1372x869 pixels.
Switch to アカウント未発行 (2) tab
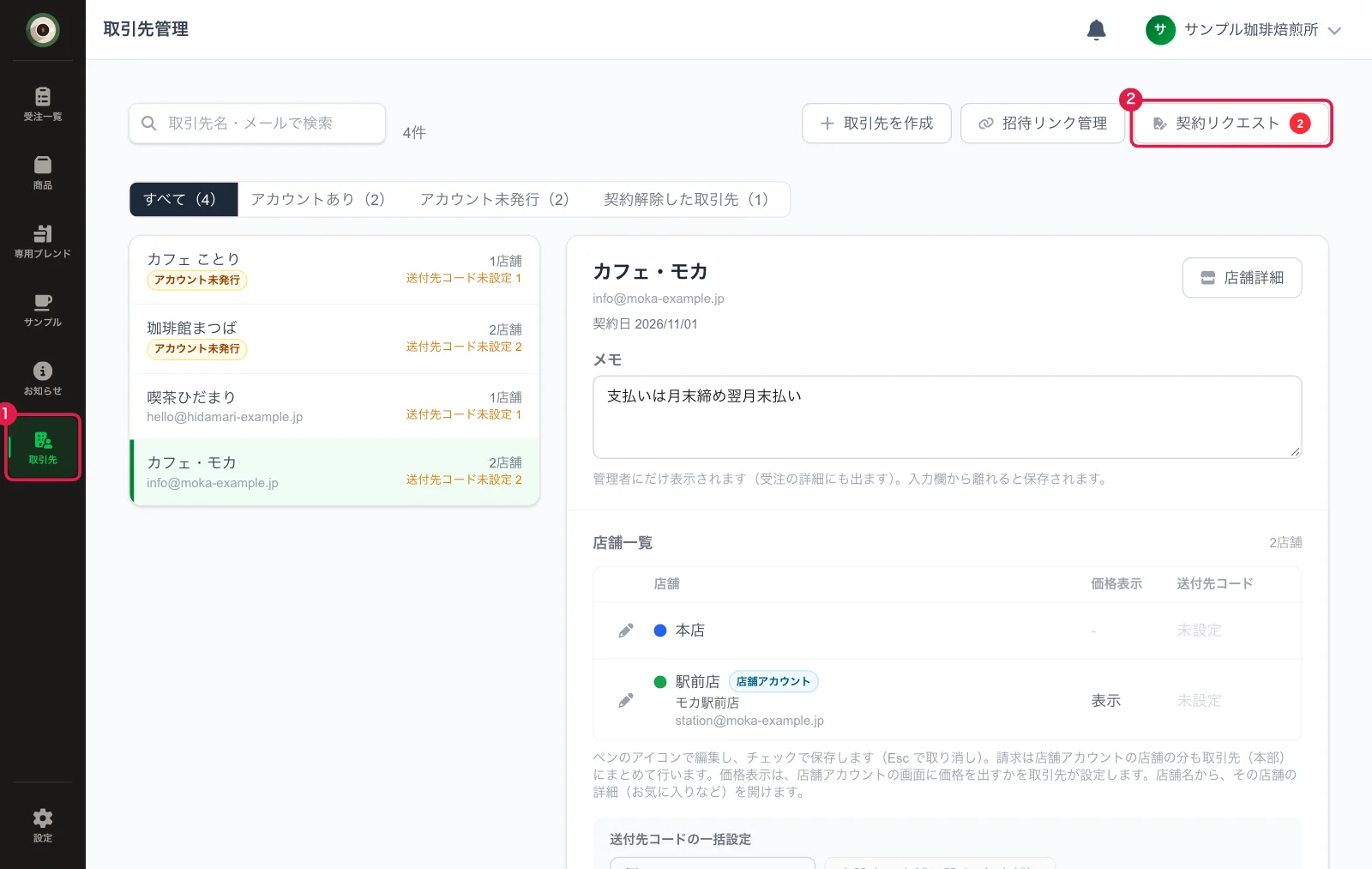click(x=495, y=199)
